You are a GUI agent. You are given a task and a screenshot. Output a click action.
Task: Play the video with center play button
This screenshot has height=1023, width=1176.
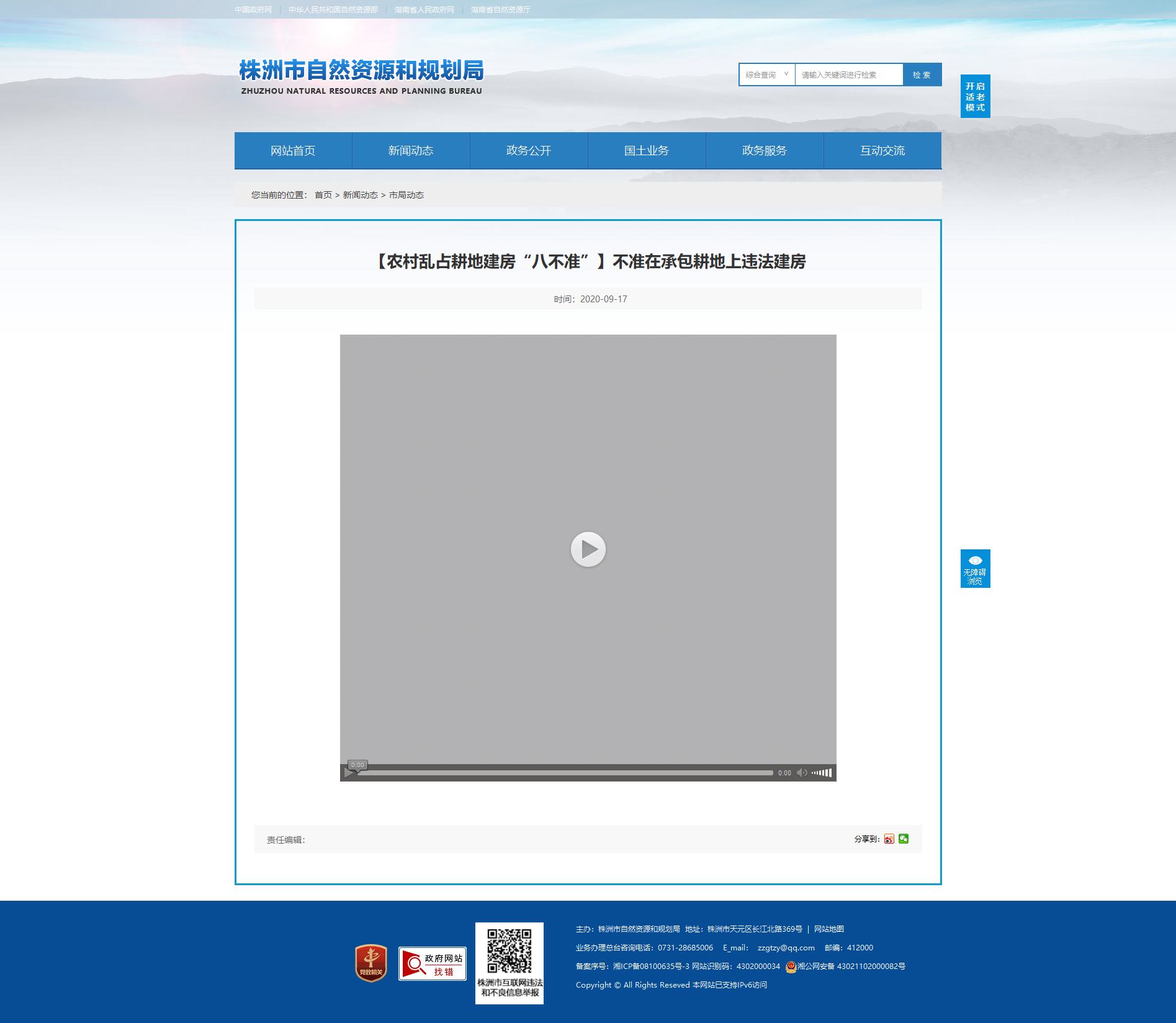[588, 549]
